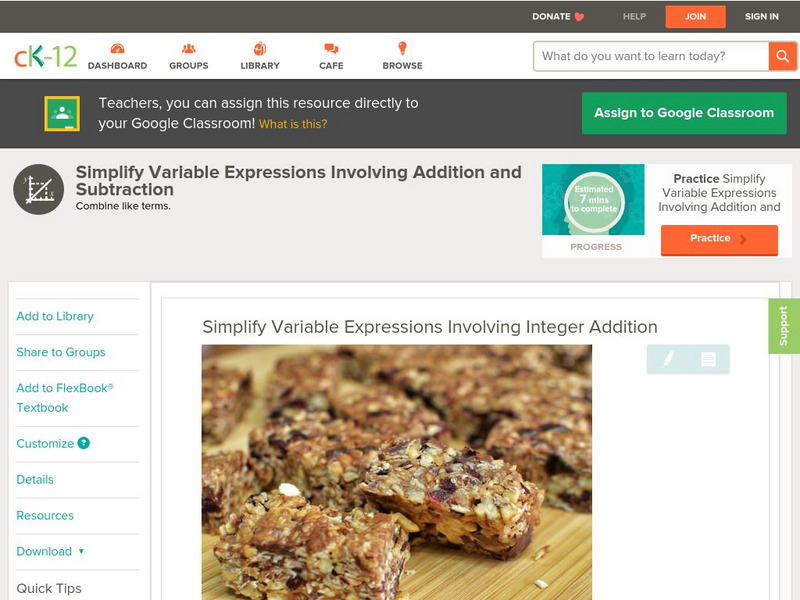
Task: Start the orange Practice button
Action: 719,239
